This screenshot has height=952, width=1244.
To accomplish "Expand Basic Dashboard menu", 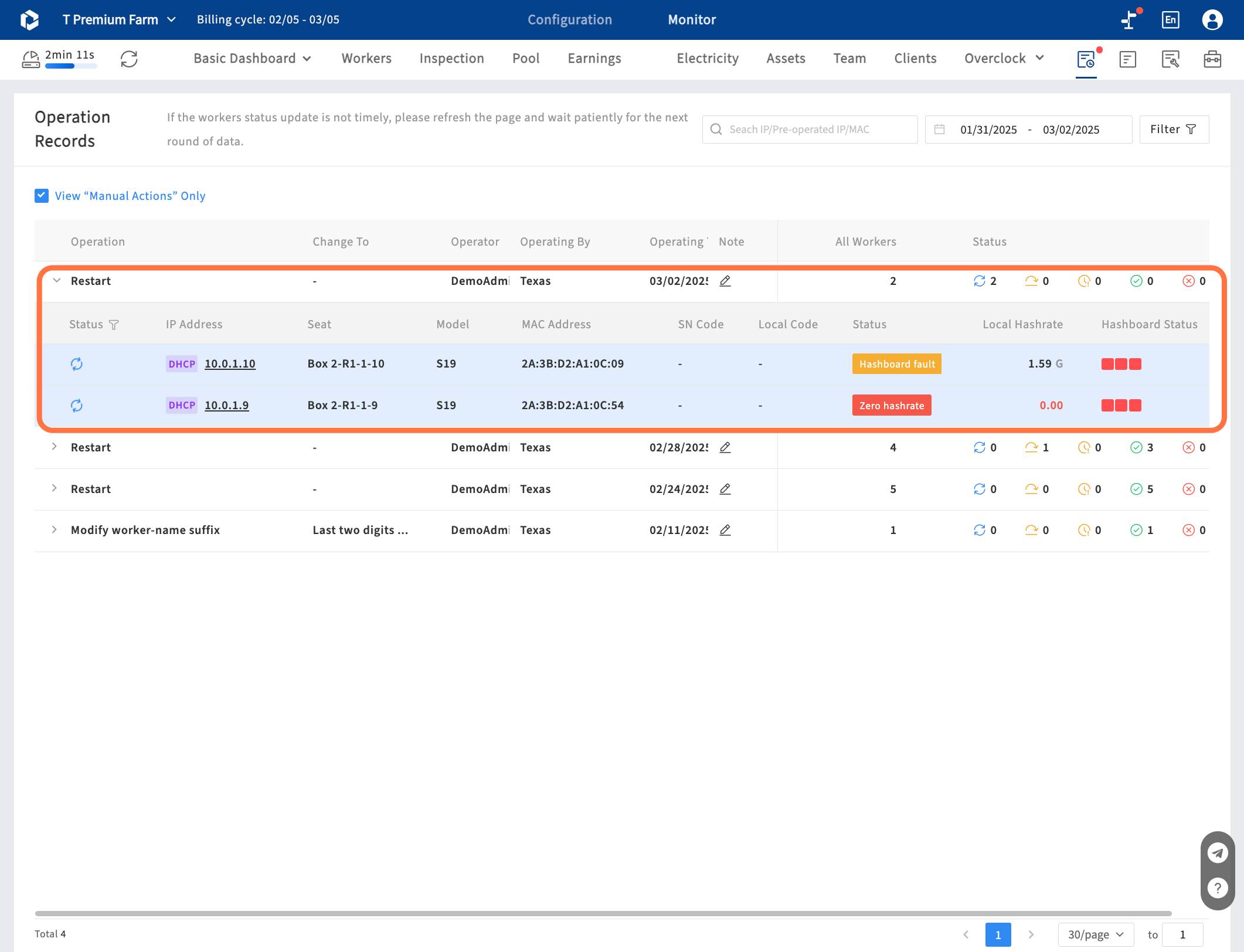I will coord(252,59).
